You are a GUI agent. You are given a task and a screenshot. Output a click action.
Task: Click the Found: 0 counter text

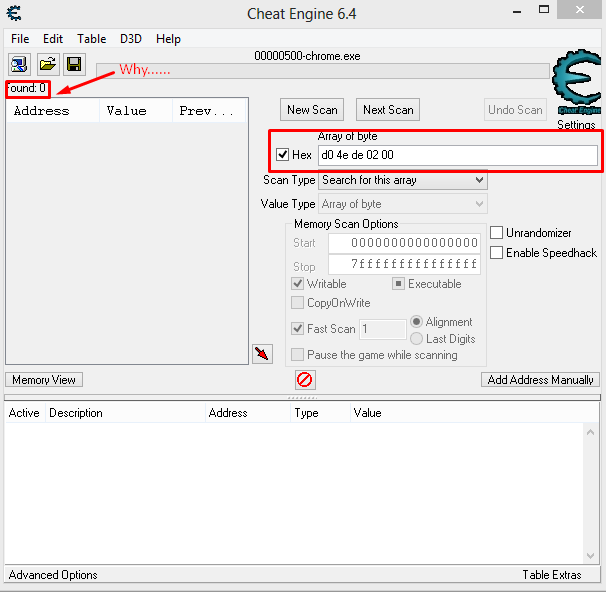(26, 88)
